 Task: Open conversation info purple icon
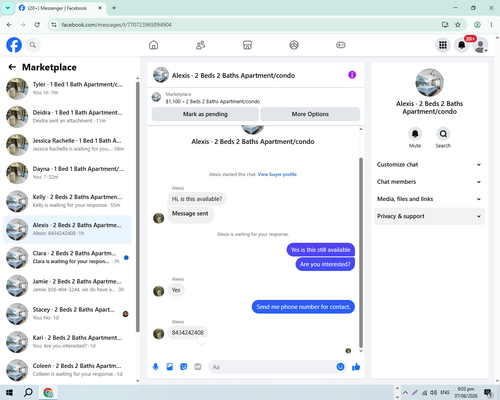352,75
